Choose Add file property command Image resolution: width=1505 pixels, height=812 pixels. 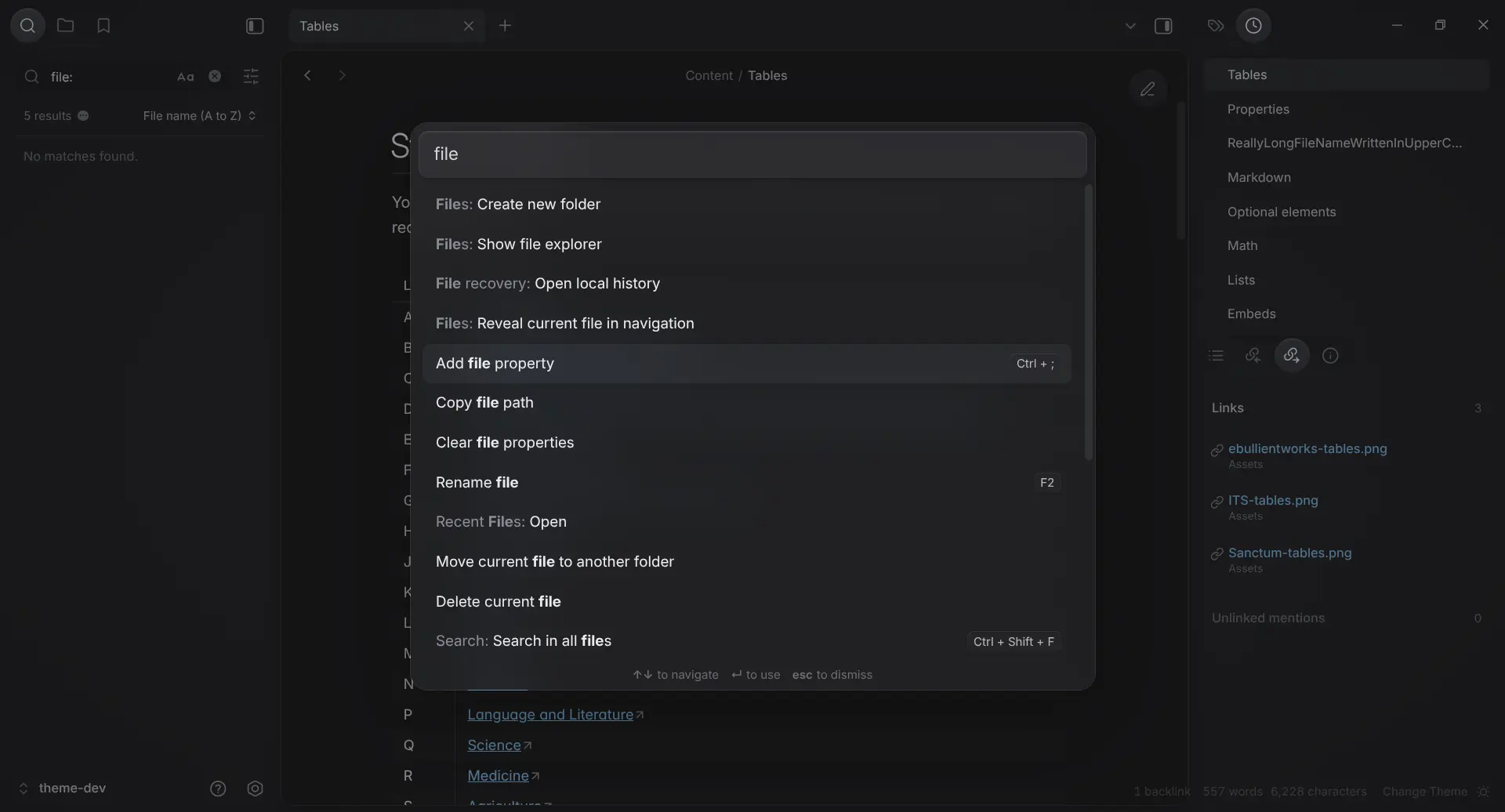click(x=746, y=364)
